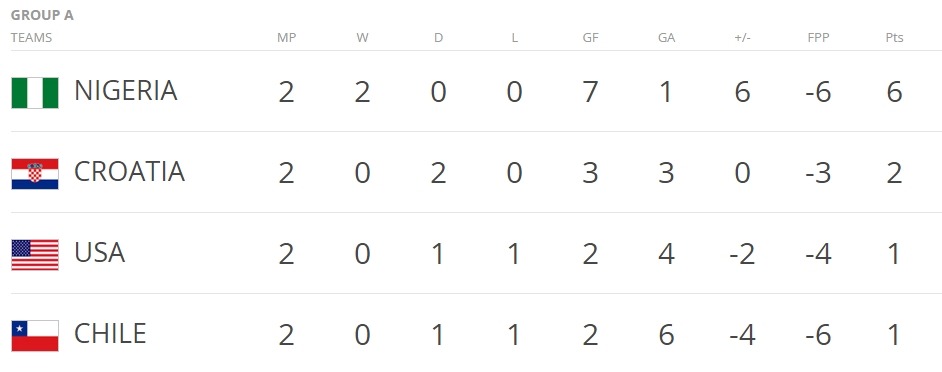Select the USA team name

100,253
